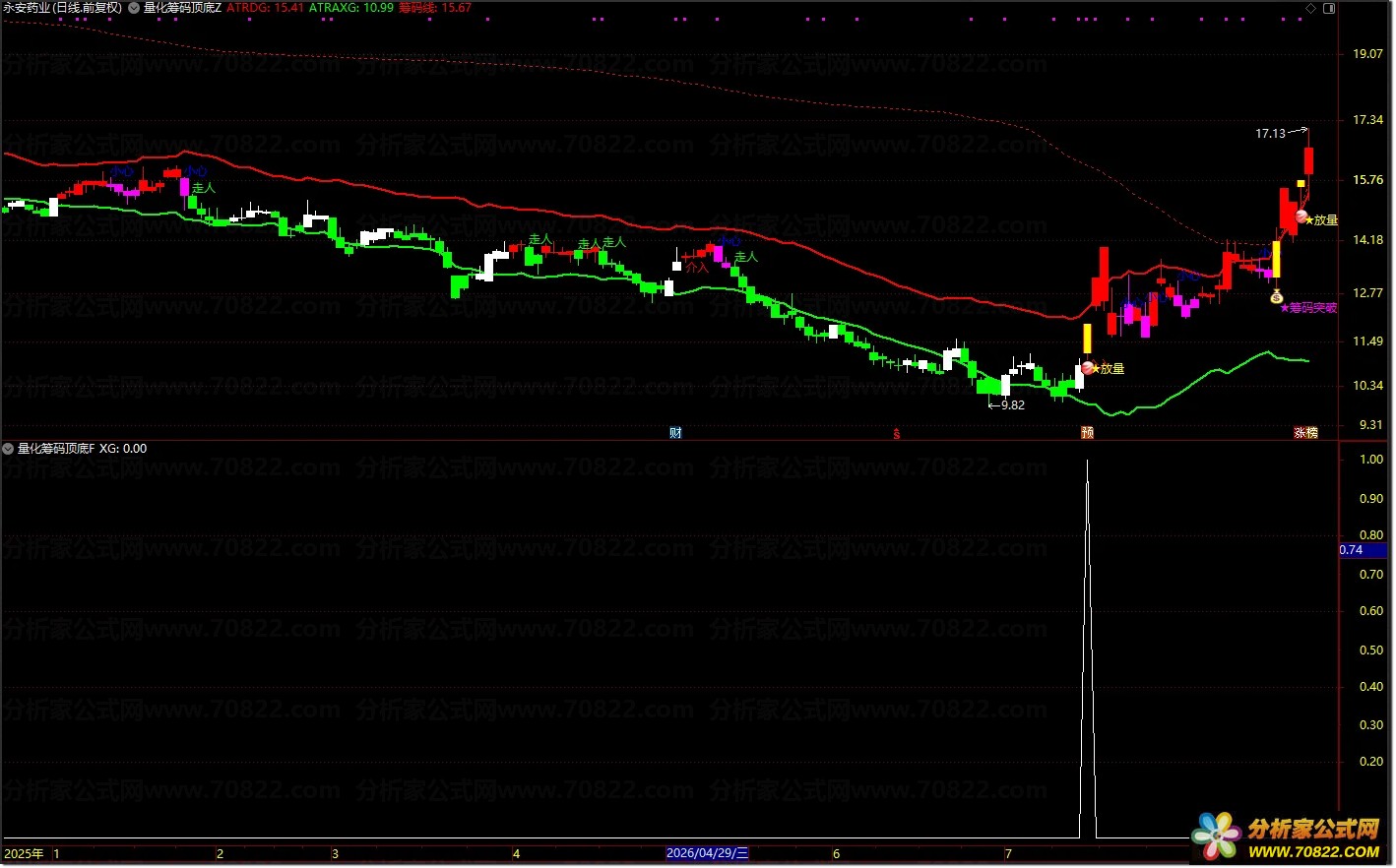The width and height of the screenshot is (1396, 868).
Task: Click the XG: 0.00 readout
Action: [123, 449]
